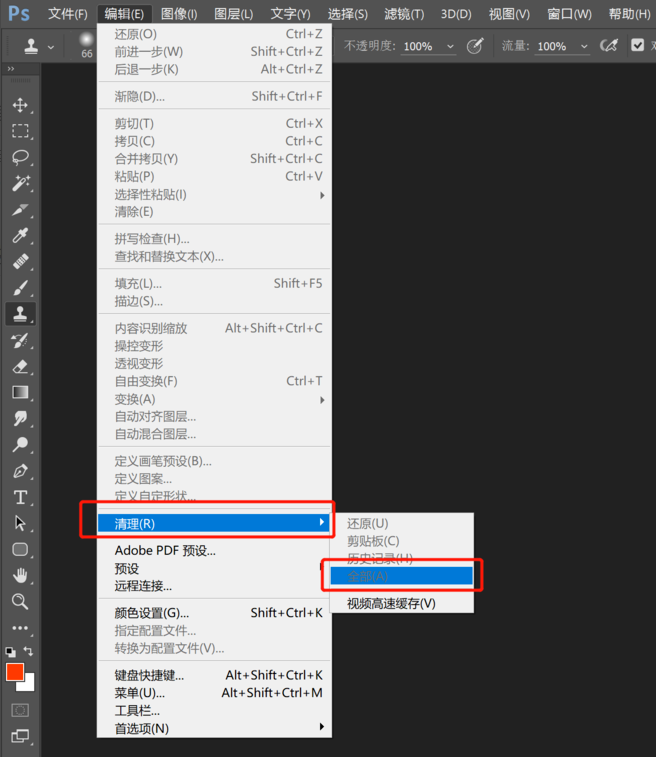Click the red foreground color swatch
The height and width of the screenshot is (757, 656).
point(14,672)
